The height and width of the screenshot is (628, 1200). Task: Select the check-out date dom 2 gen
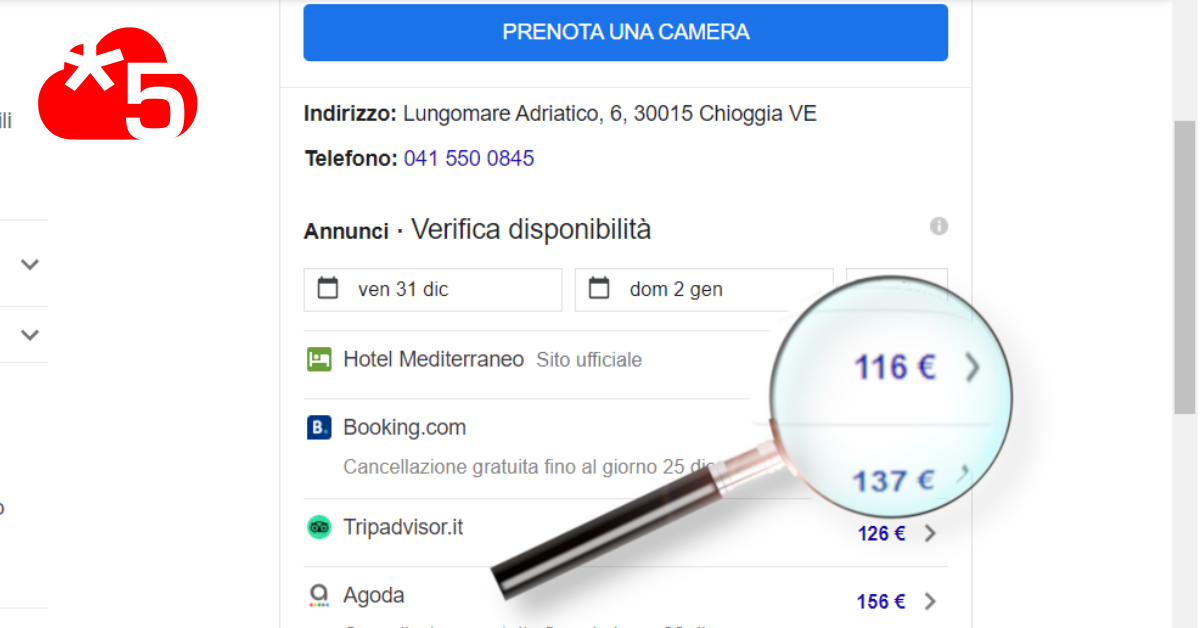click(x=704, y=290)
